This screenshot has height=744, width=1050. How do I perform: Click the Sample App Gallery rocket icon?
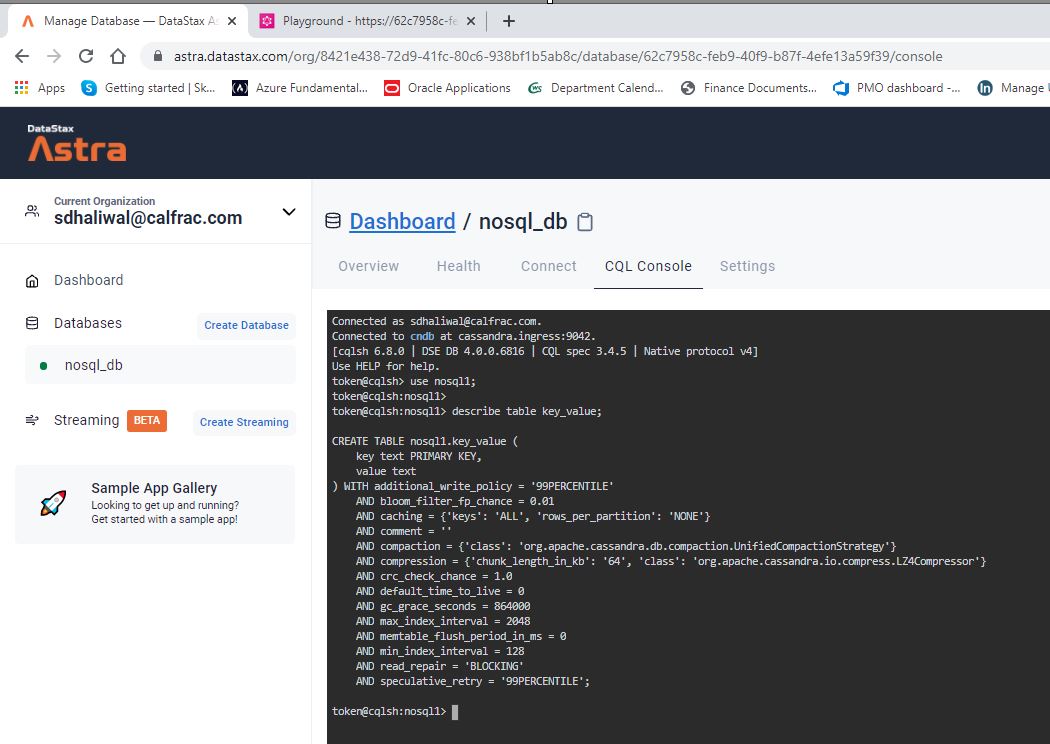[x=53, y=504]
